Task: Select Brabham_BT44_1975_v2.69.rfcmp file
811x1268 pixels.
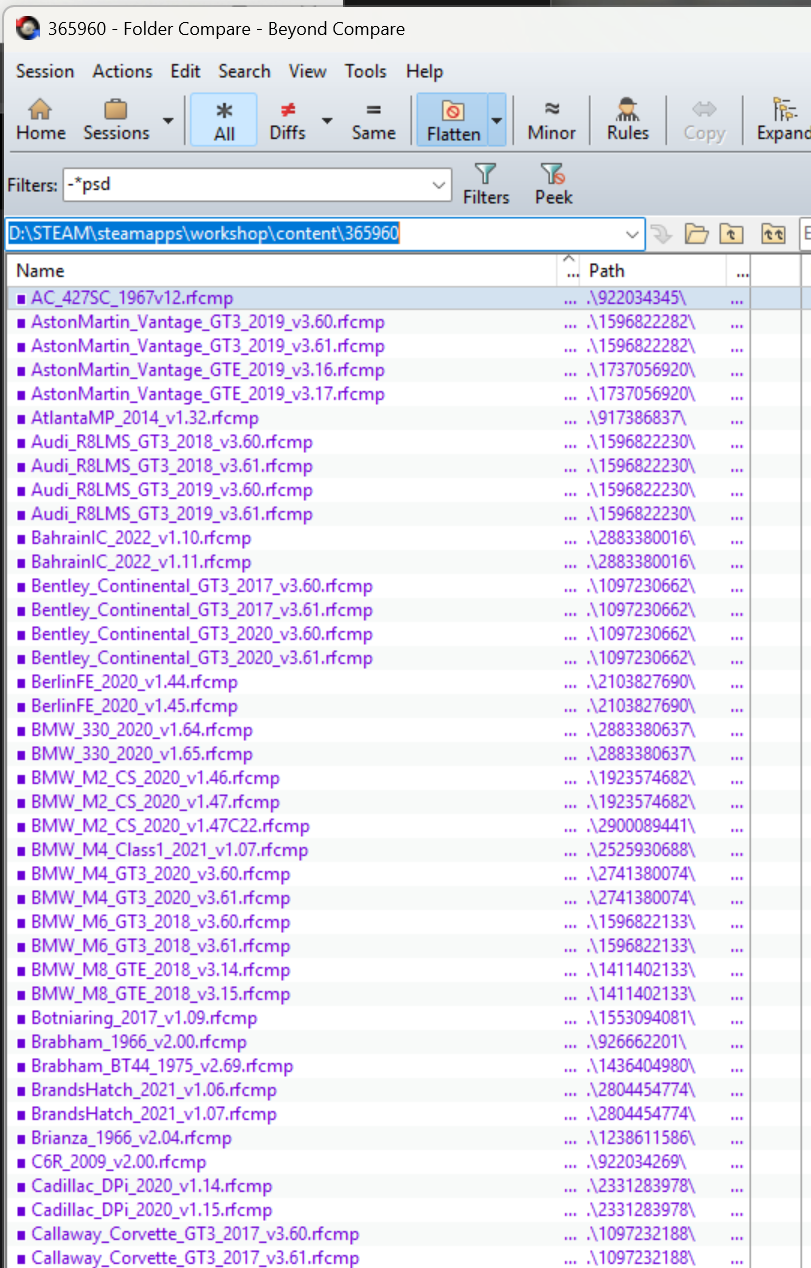Action: coord(162,1066)
